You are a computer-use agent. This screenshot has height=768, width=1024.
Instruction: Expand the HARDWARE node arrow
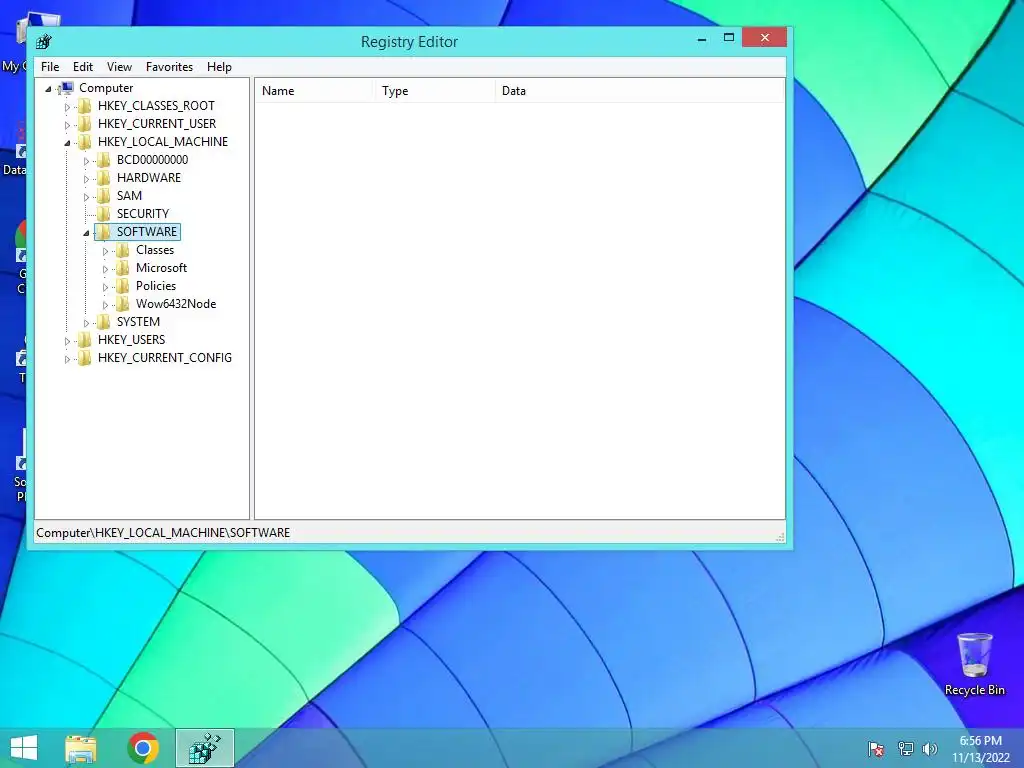pos(86,179)
